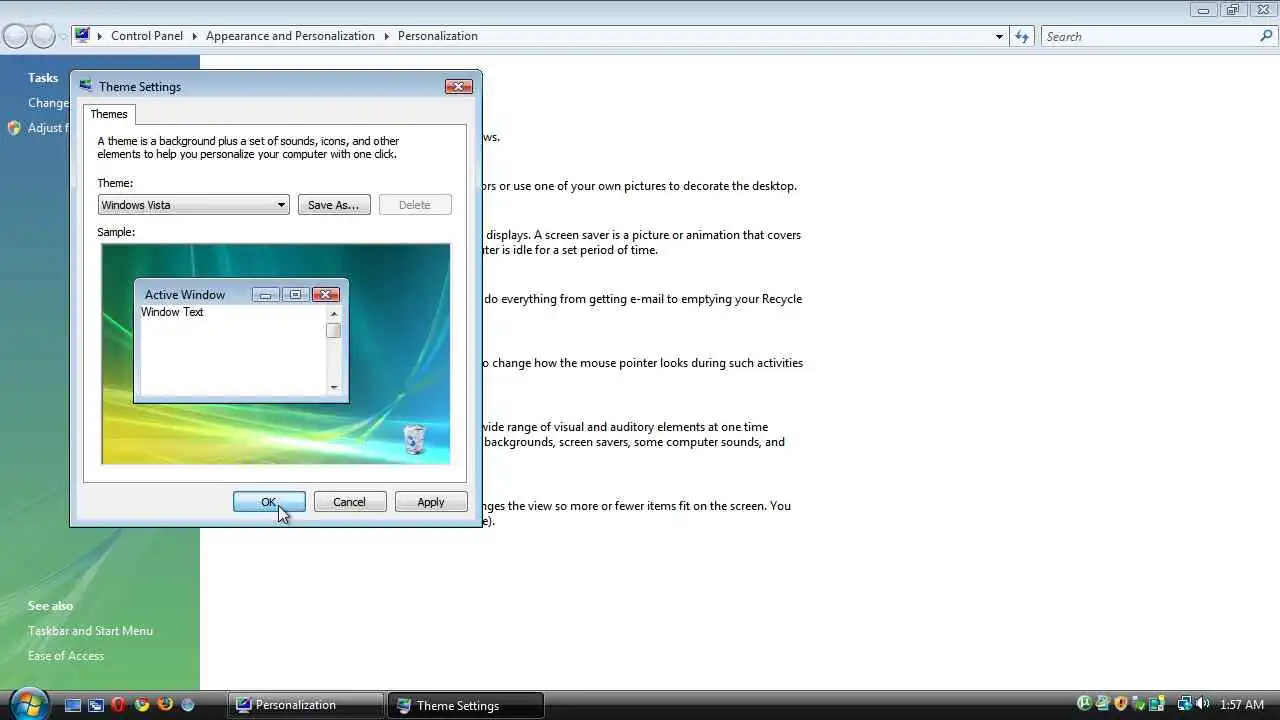The width and height of the screenshot is (1280, 720).
Task: Open the volume speaker tray icon
Action: click(1202, 703)
